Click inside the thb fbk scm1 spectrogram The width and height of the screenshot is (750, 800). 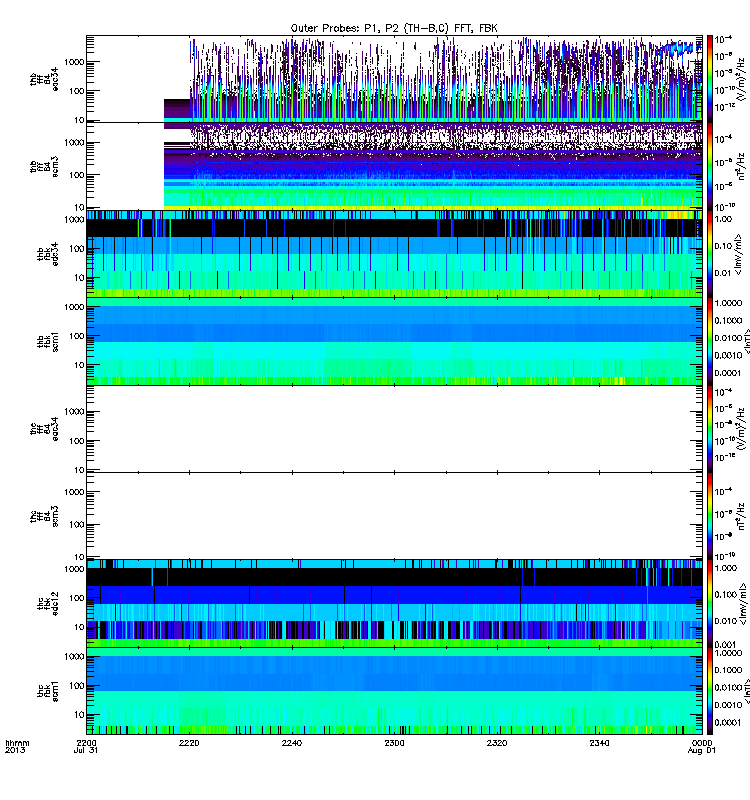coord(394,341)
